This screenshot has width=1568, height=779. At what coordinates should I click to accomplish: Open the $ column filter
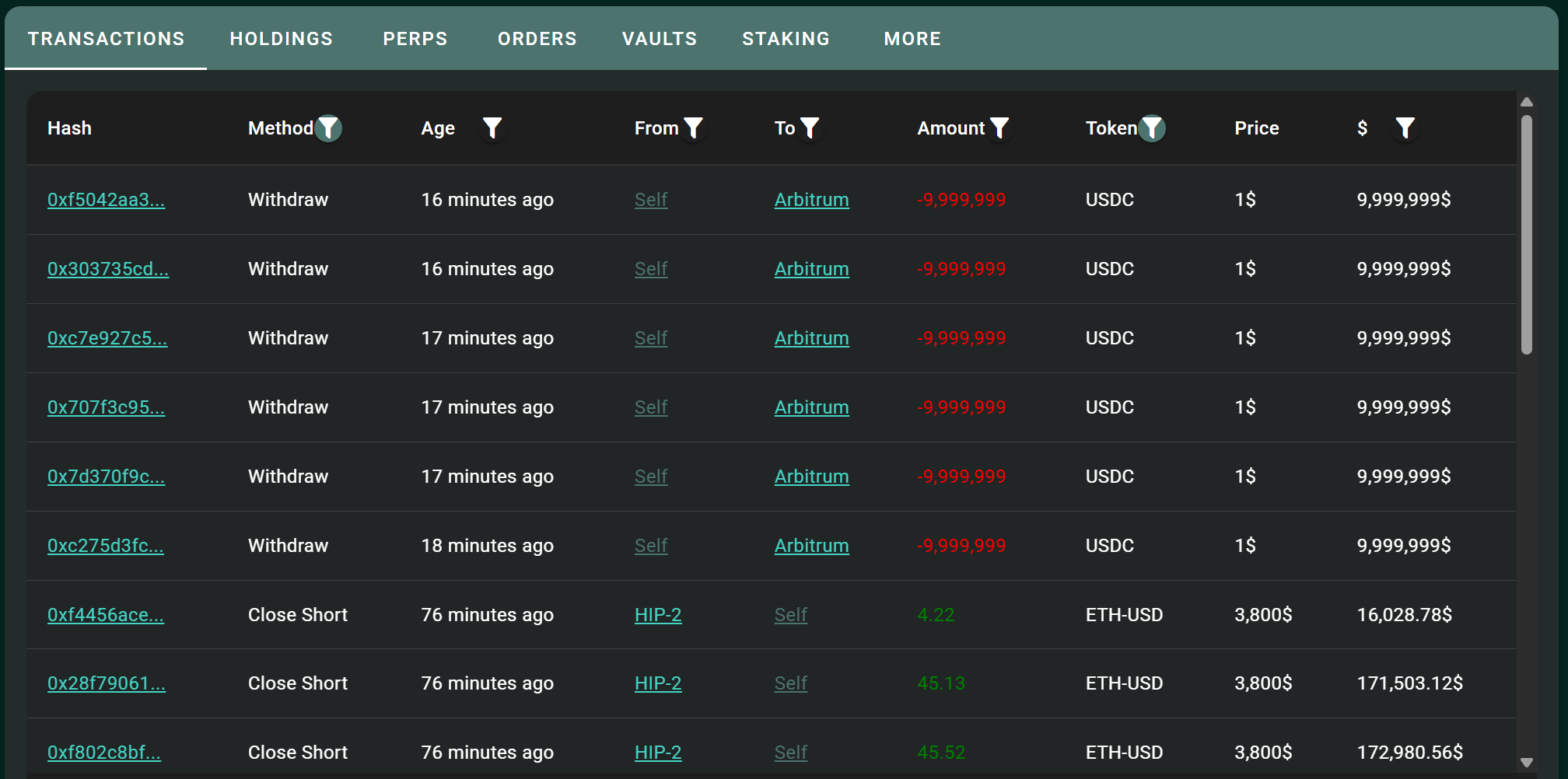click(x=1405, y=128)
